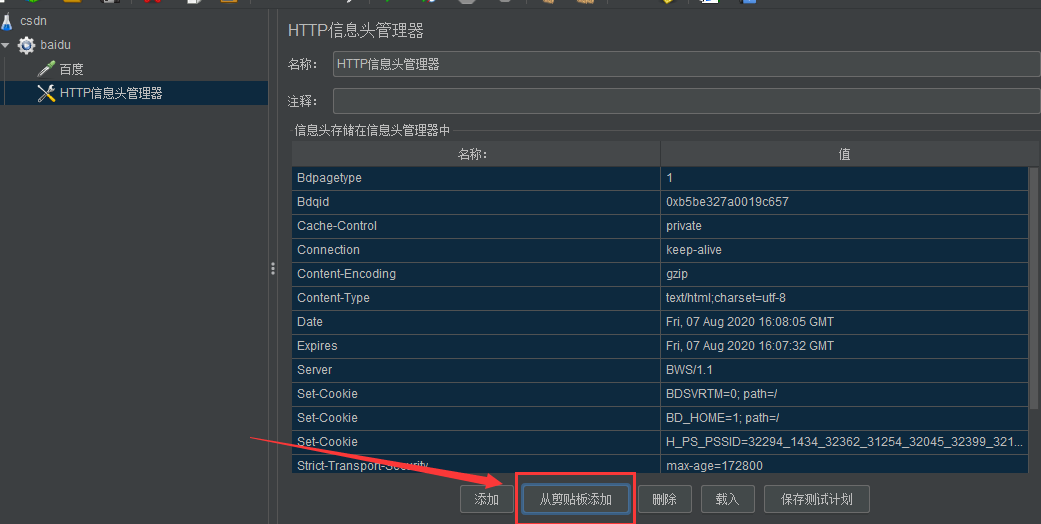Select the Bdpagetype name cell
Screen dimensions: 1041x524
[x=476, y=178]
